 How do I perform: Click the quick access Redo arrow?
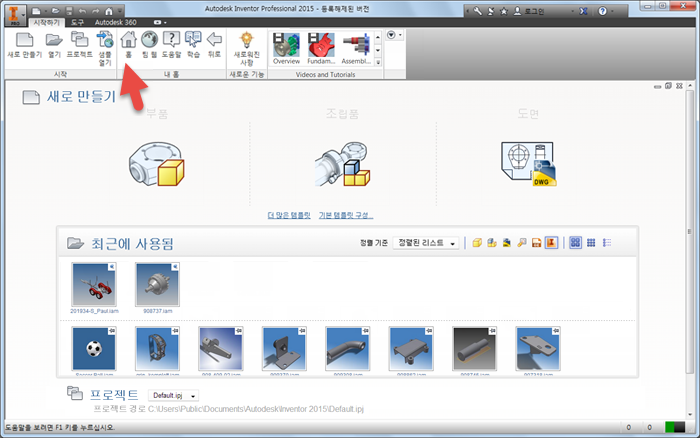tap(96, 11)
